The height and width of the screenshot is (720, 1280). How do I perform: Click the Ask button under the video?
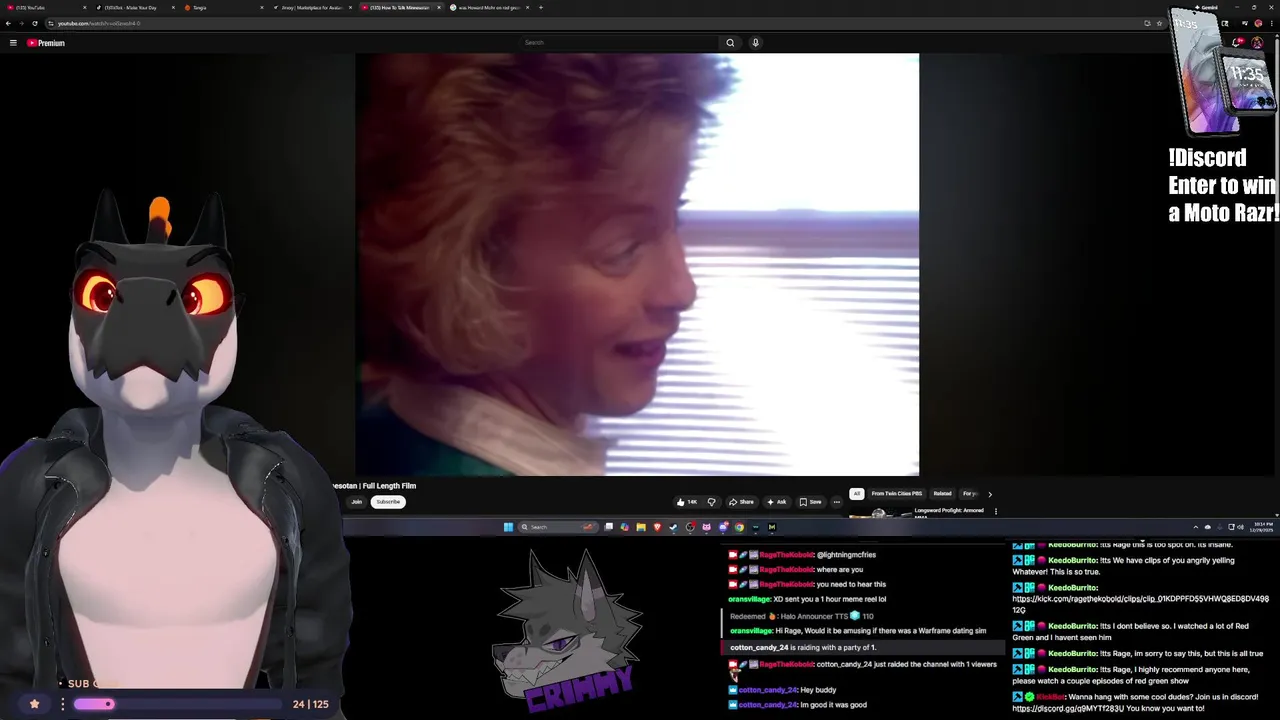coord(776,502)
